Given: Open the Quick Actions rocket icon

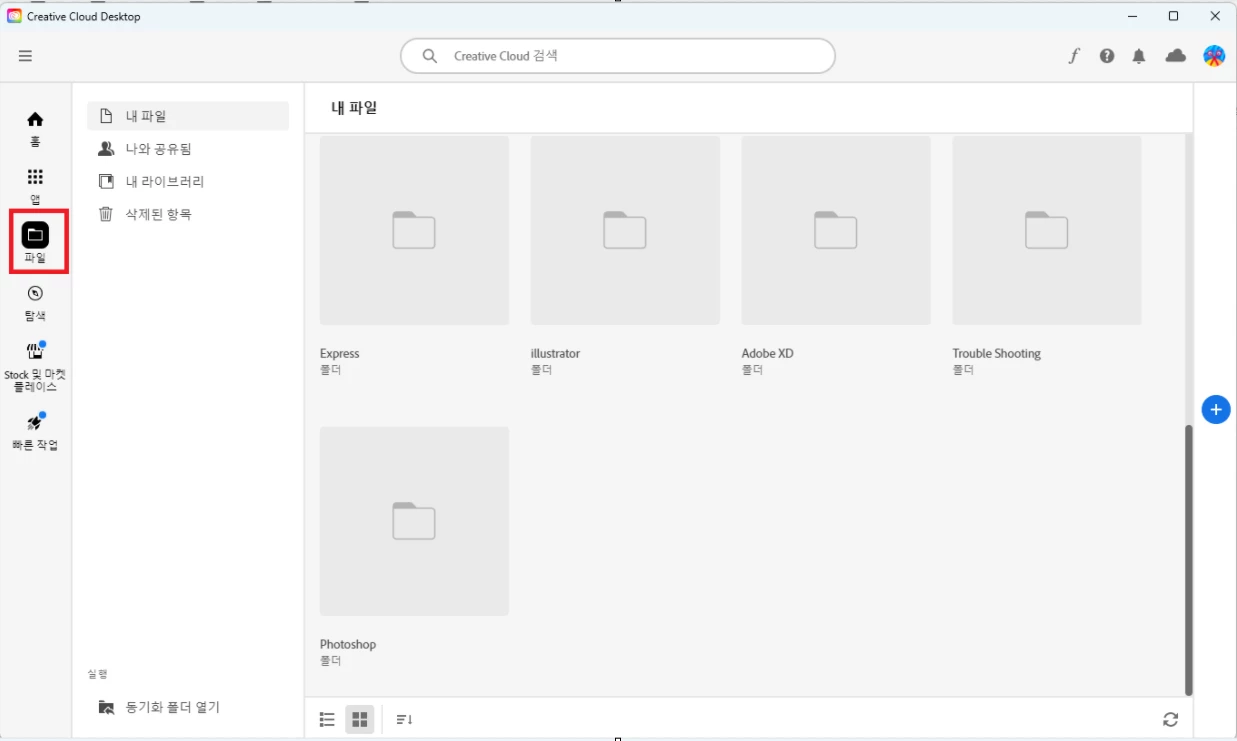Looking at the screenshot, I should pyautogui.click(x=36, y=421).
